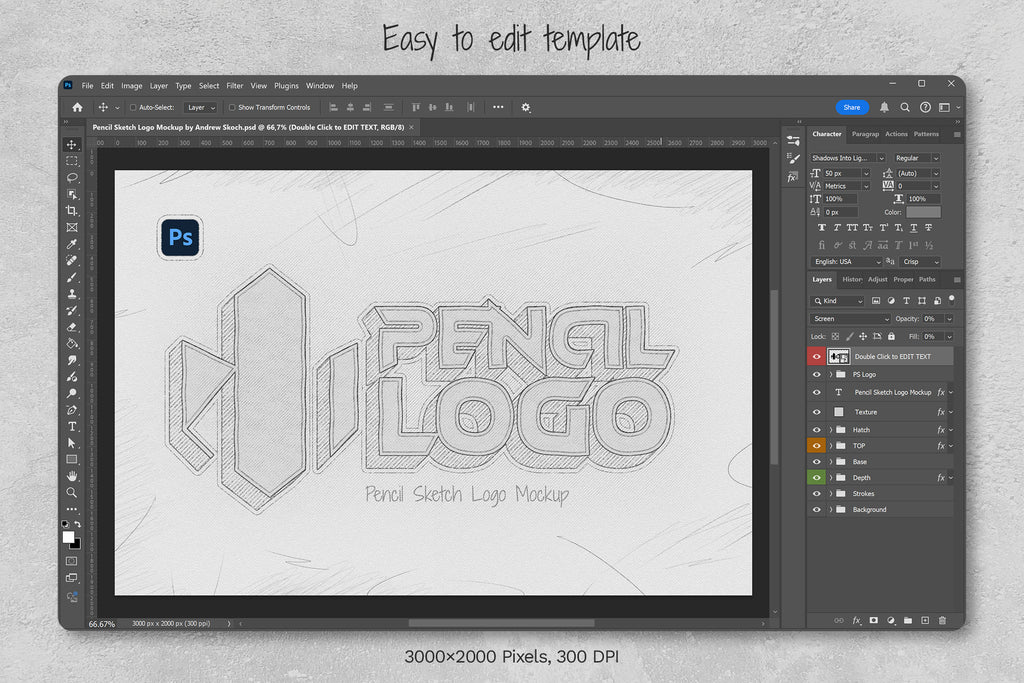This screenshot has height=683, width=1024.
Task: Choose the Zoom tool in toolbar
Action: coord(72,493)
